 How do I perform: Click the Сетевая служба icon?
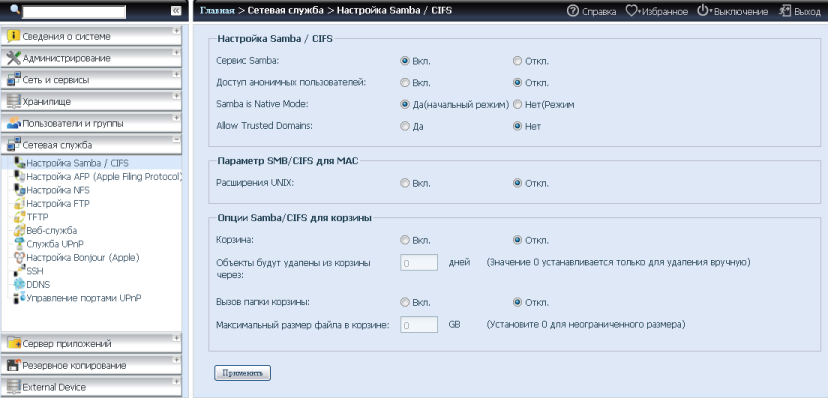14,145
